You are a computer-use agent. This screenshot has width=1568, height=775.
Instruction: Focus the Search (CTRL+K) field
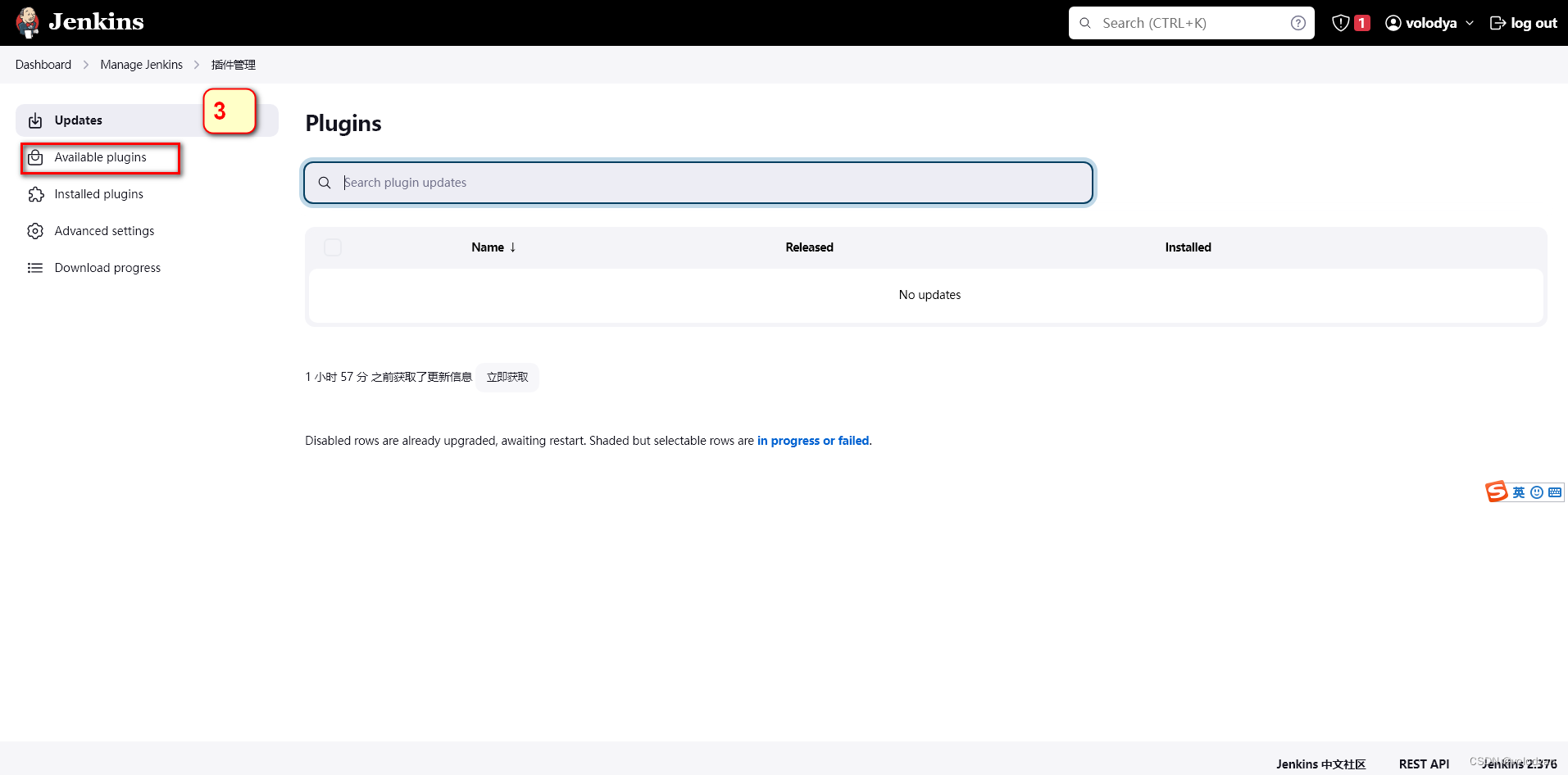click(x=1192, y=23)
